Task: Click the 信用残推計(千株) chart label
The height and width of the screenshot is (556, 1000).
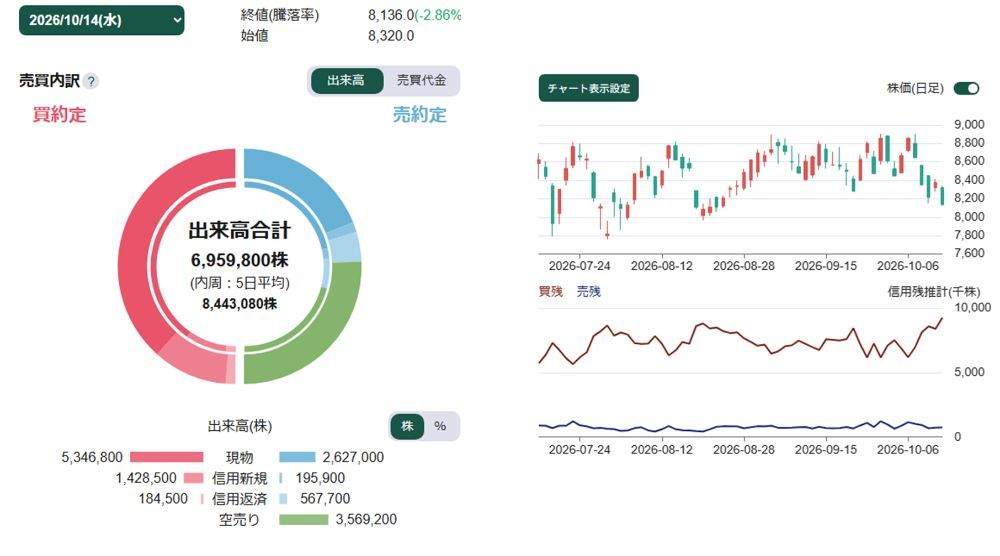Action: (934, 291)
